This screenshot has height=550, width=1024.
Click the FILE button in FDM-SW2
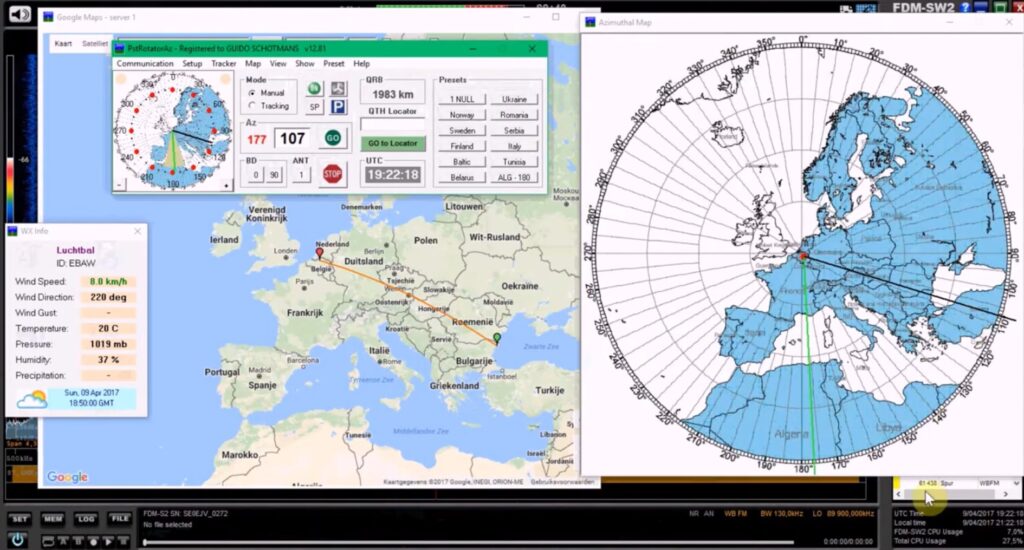(x=120, y=519)
